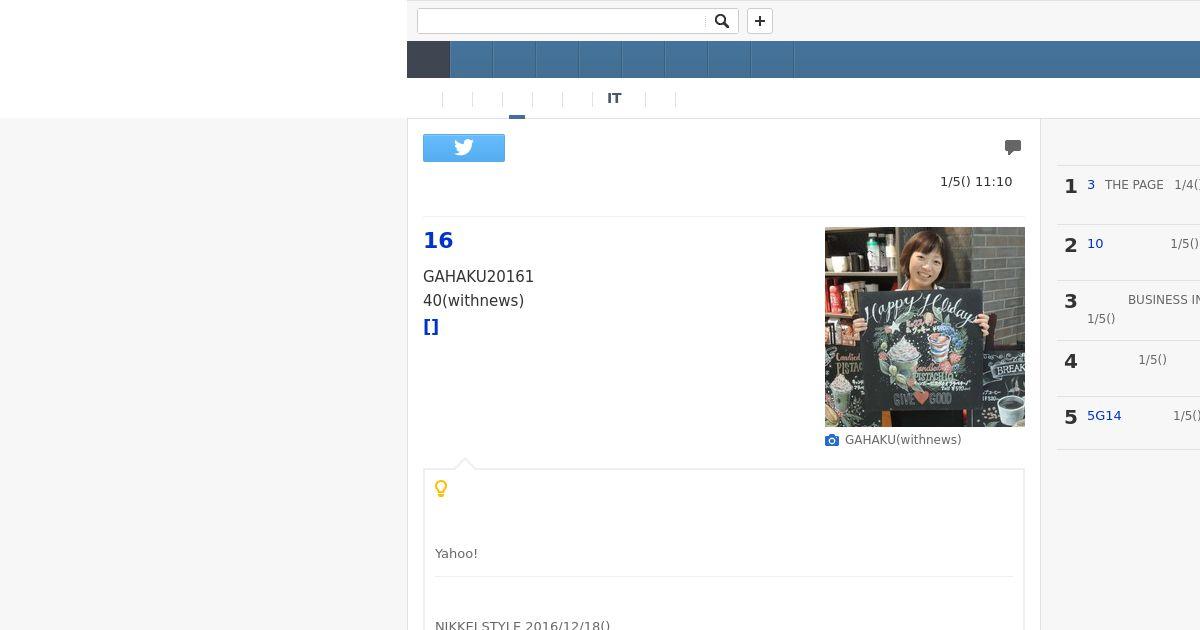Select the IT category tab
The width and height of the screenshot is (1200, 630).
click(x=614, y=99)
